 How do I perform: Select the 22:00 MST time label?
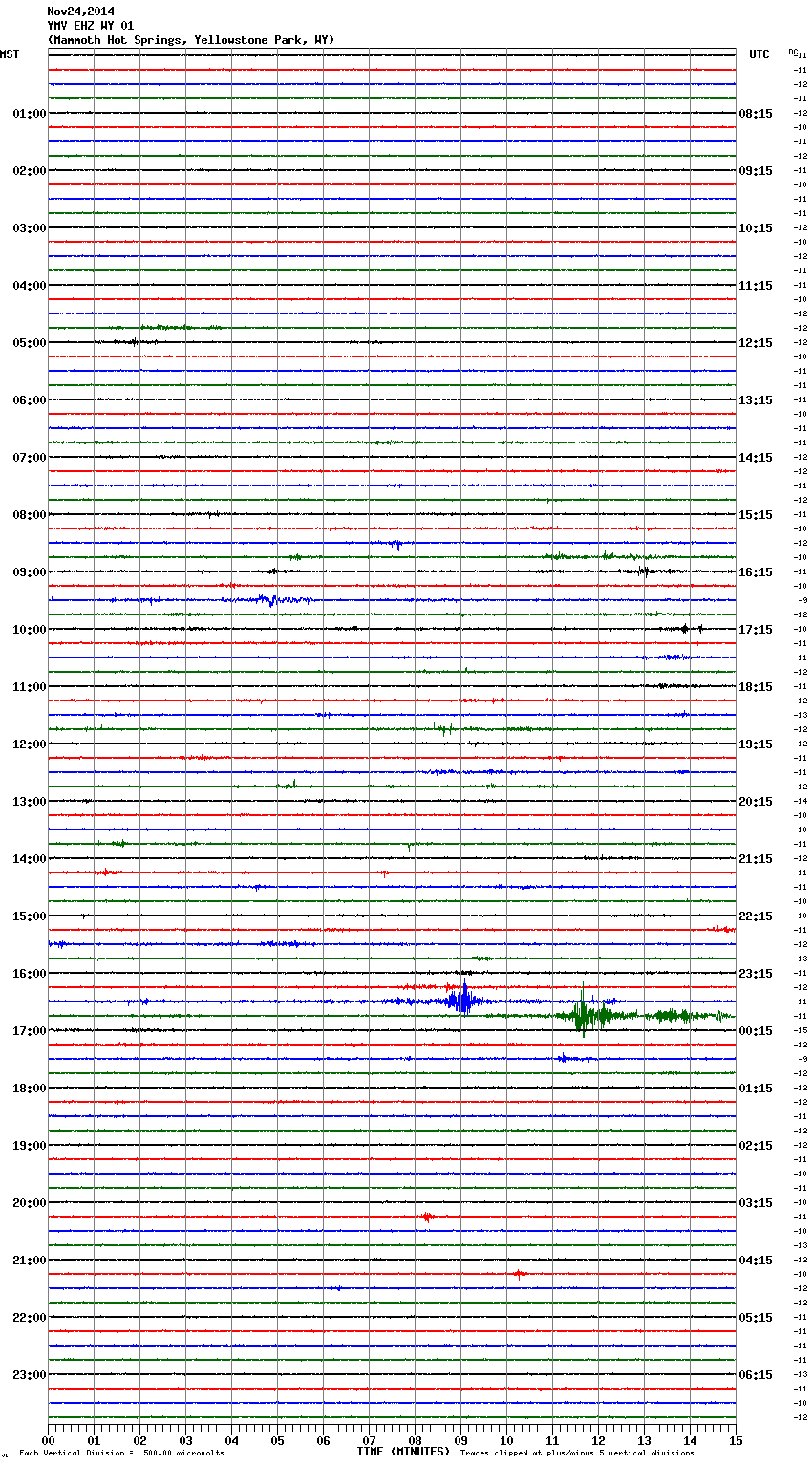pyautogui.click(x=29, y=1318)
